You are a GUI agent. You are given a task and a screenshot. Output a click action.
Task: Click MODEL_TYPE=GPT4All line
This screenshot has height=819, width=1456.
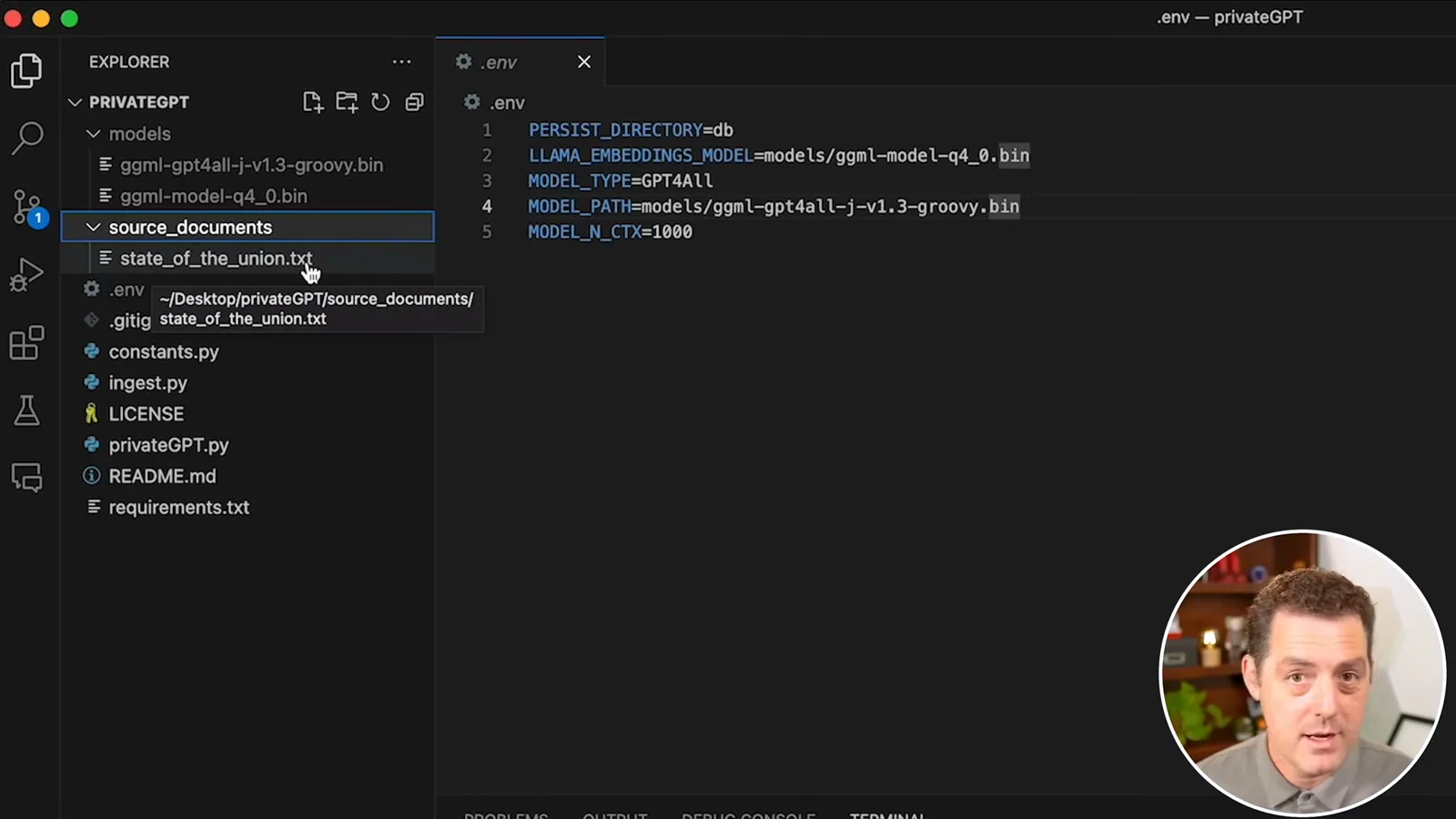coord(621,181)
